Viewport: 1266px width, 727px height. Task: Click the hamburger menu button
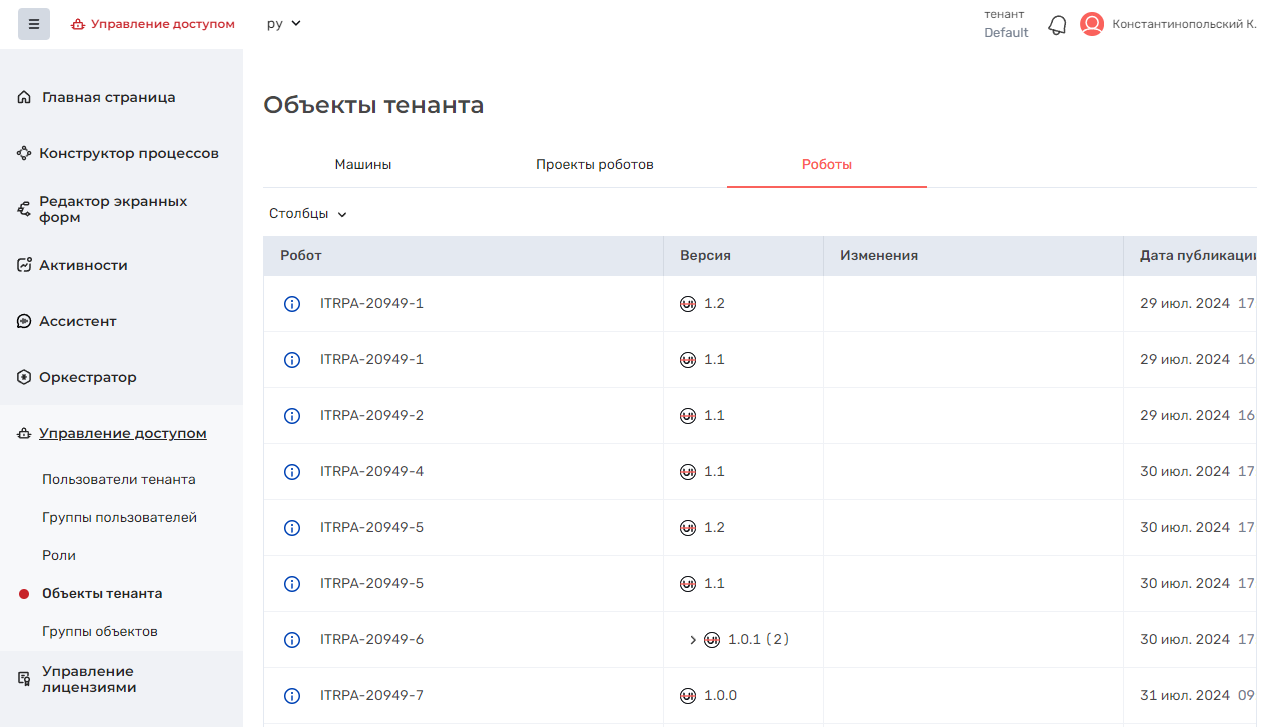[x=34, y=24]
